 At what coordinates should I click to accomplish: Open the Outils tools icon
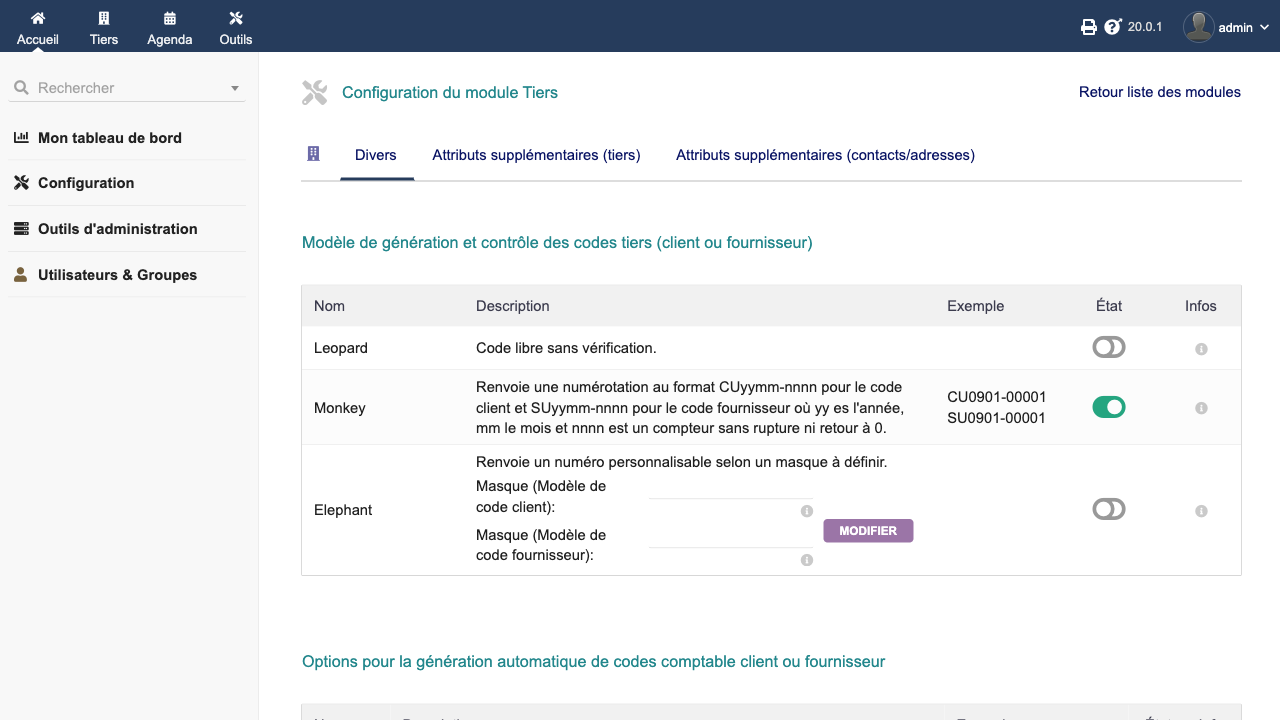click(236, 18)
